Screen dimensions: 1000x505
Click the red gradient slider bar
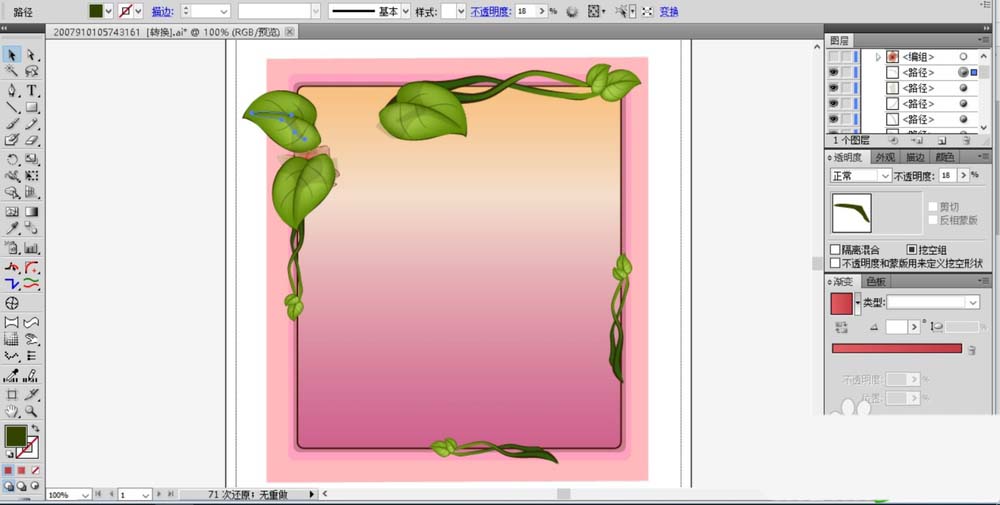pyautogui.click(x=896, y=349)
